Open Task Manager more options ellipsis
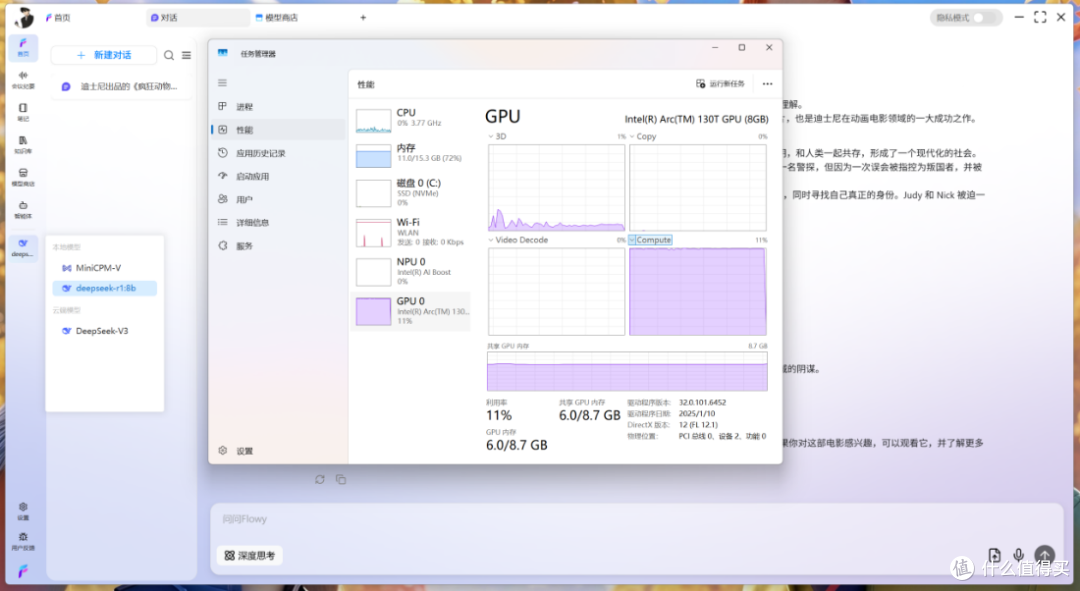The image size is (1080, 591). (x=767, y=83)
